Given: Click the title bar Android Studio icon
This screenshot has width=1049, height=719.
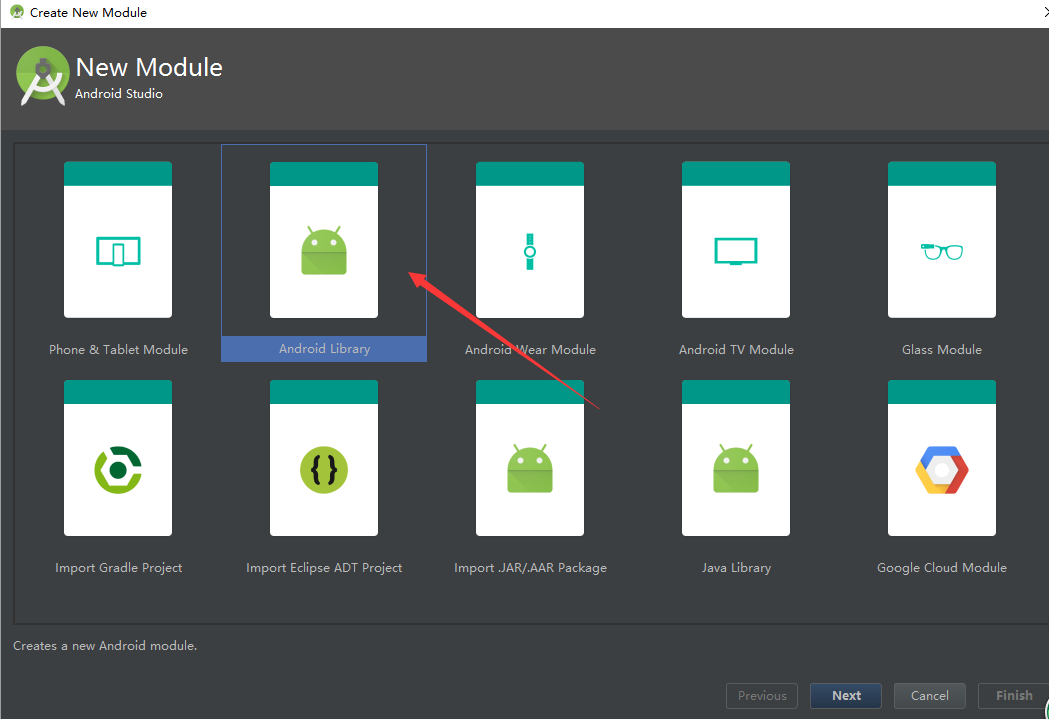Looking at the screenshot, I should pyautogui.click(x=17, y=12).
